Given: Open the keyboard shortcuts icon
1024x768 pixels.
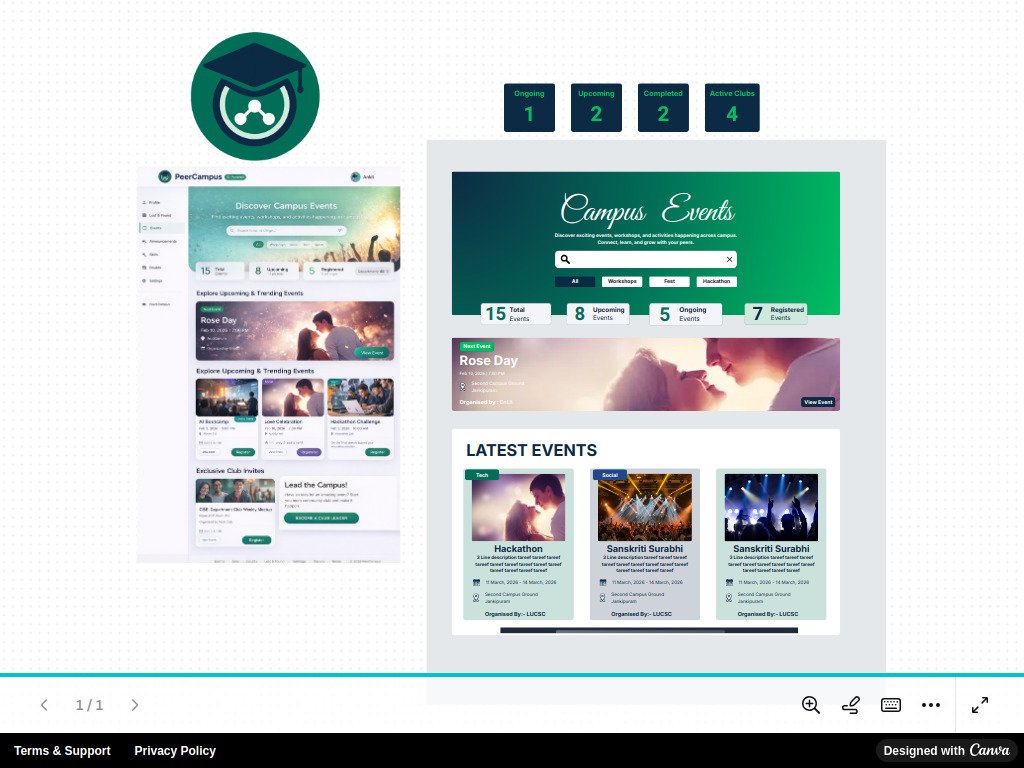Looking at the screenshot, I should tap(890, 705).
